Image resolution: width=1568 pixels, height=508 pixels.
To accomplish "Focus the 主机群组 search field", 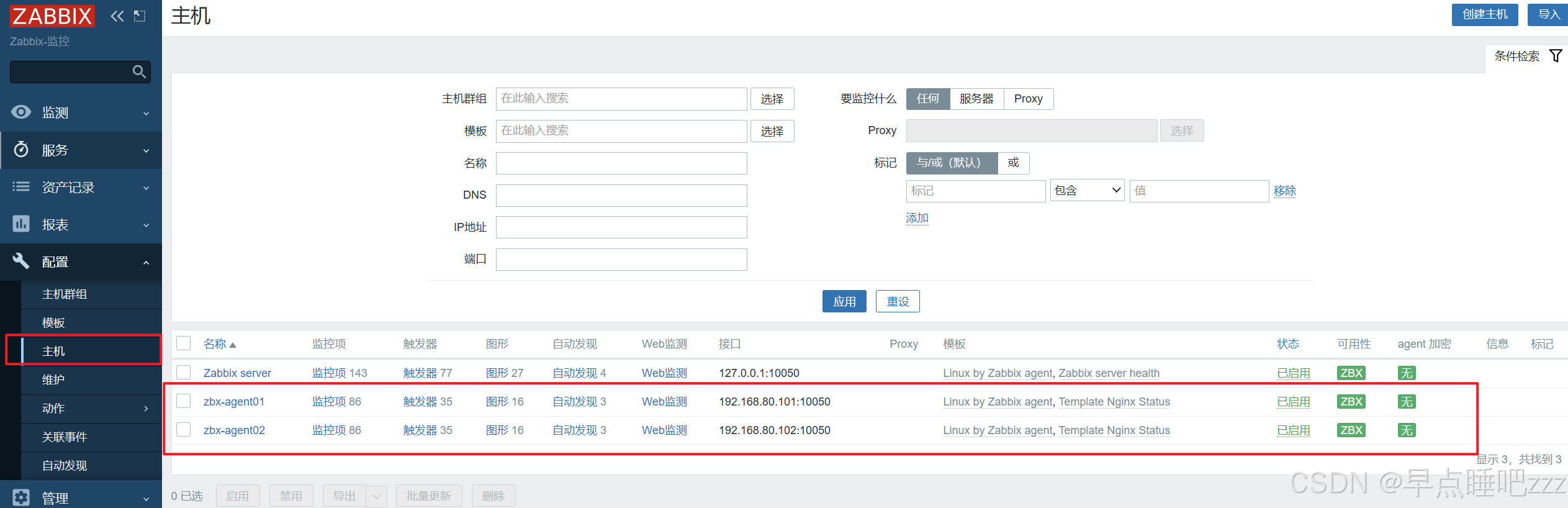I will (x=621, y=99).
